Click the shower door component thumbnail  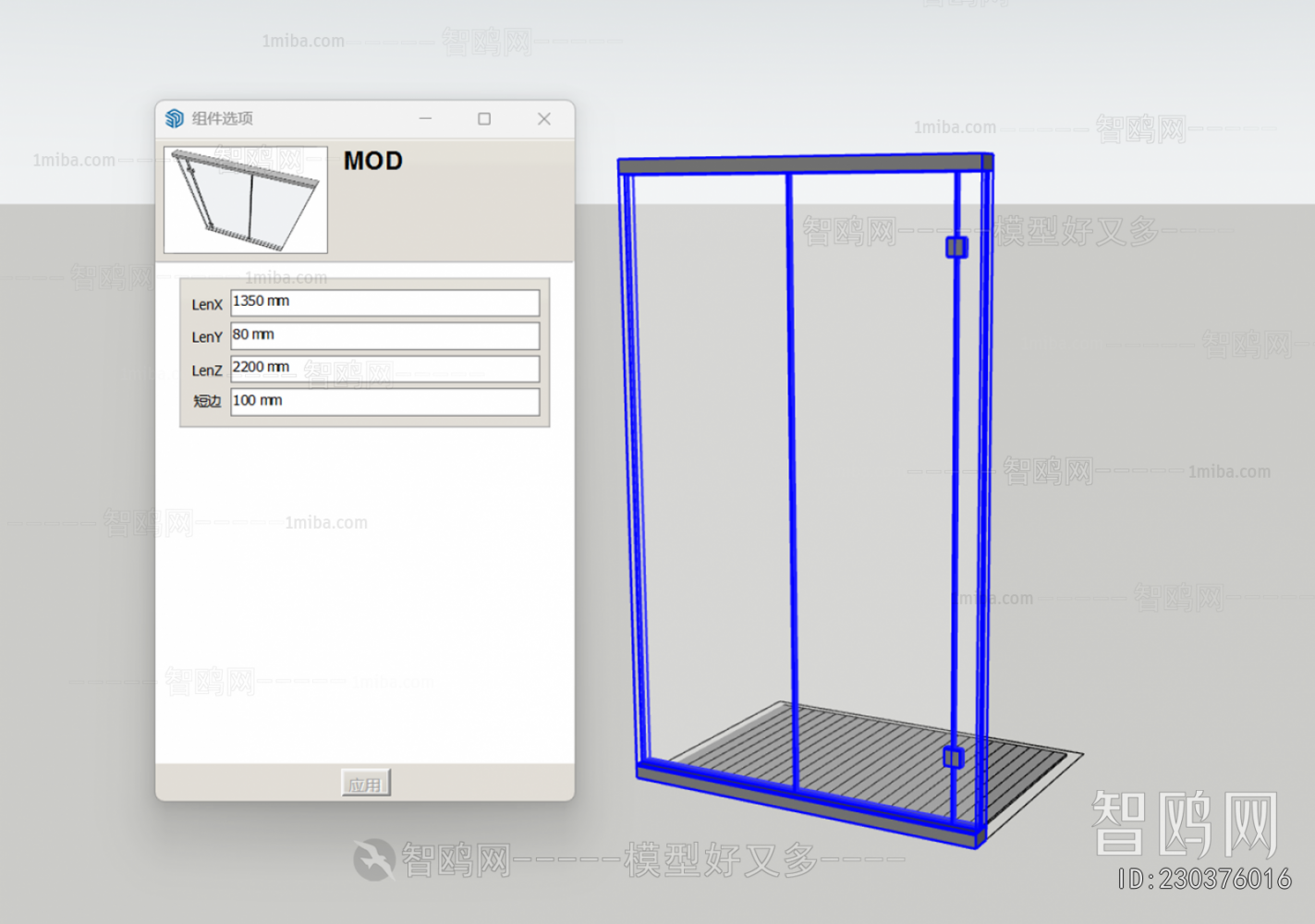pyautogui.click(x=246, y=200)
